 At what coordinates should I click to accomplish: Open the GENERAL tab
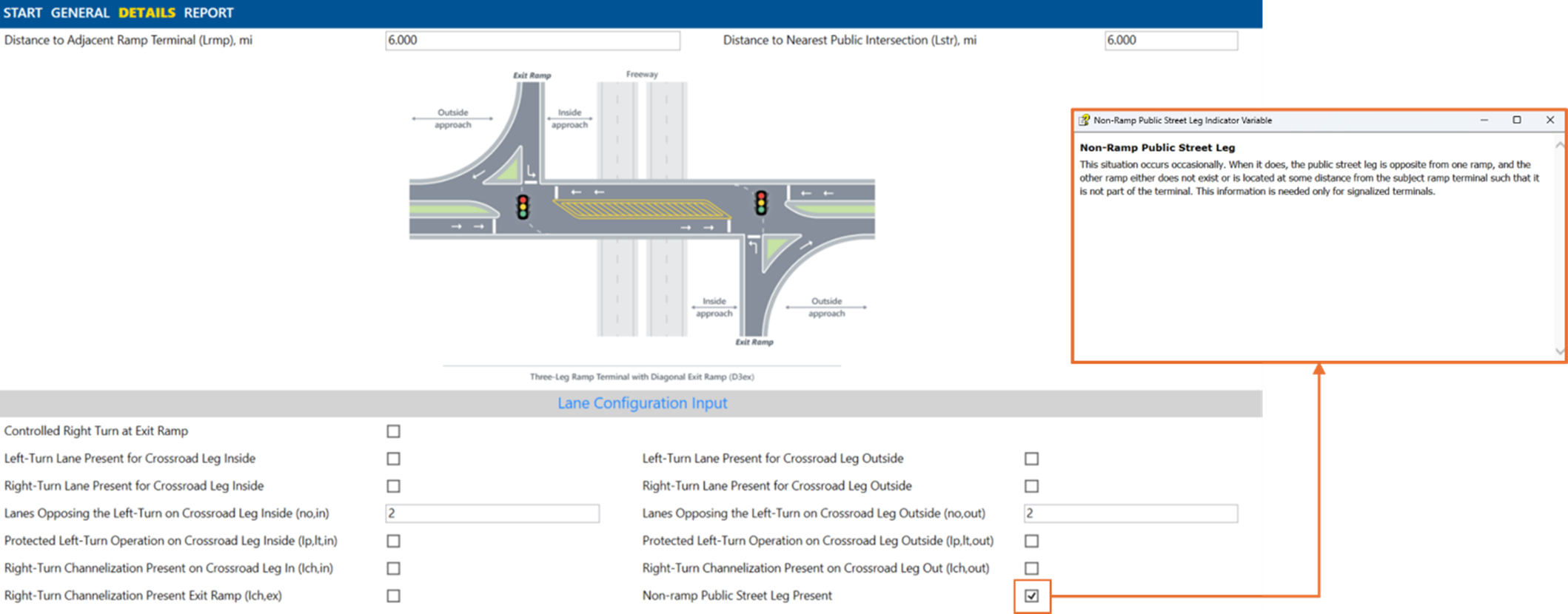[x=80, y=13]
